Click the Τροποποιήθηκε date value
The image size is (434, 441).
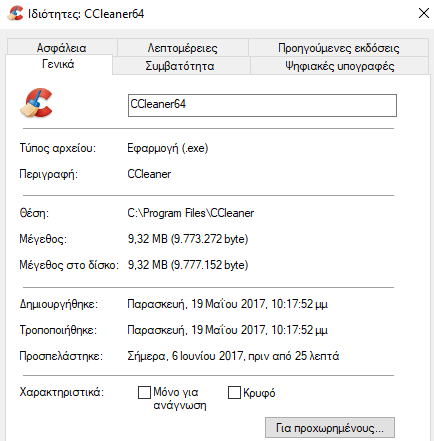[228, 330]
